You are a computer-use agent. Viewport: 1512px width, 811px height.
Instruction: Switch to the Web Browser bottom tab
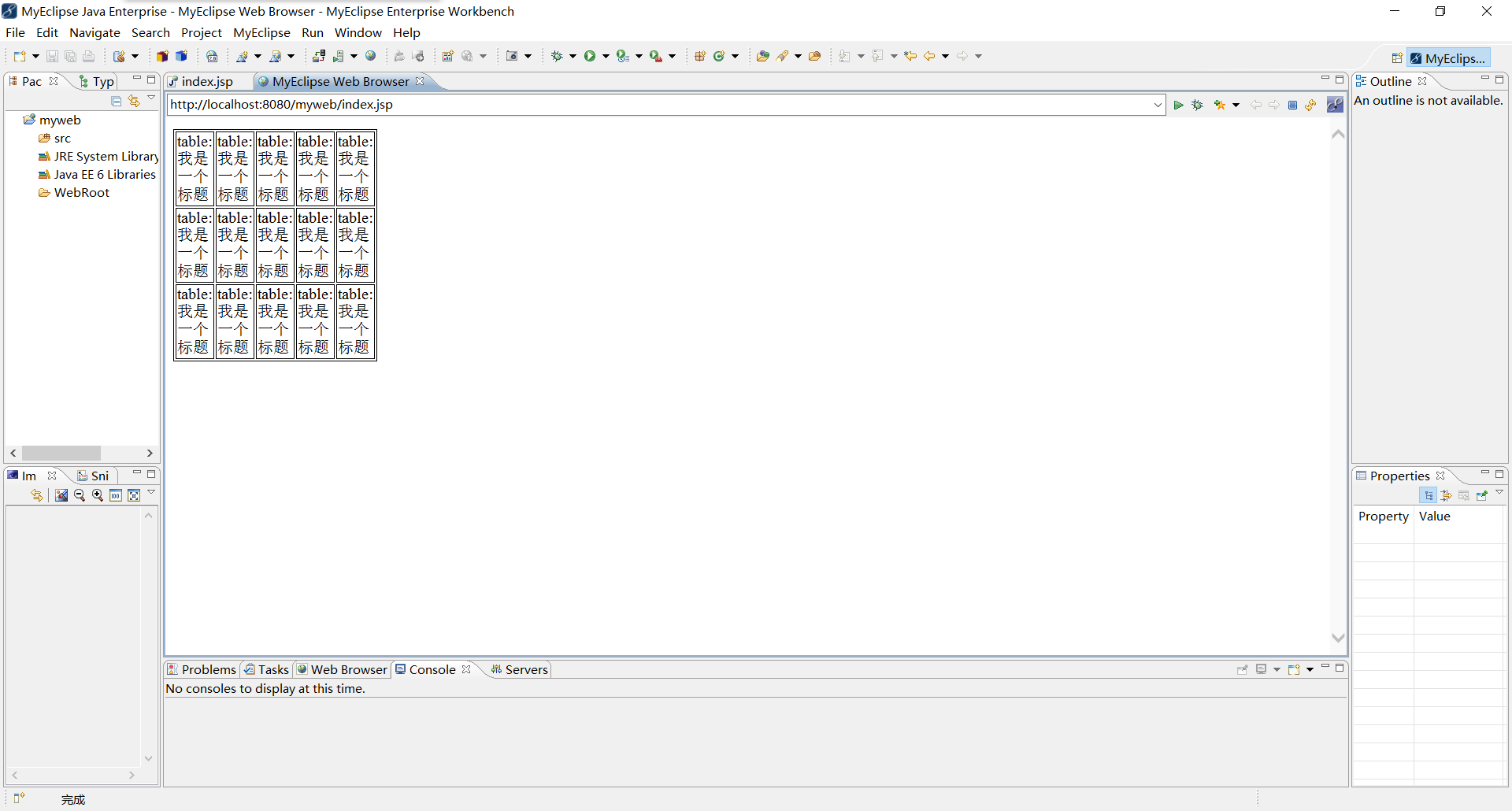pos(342,669)
